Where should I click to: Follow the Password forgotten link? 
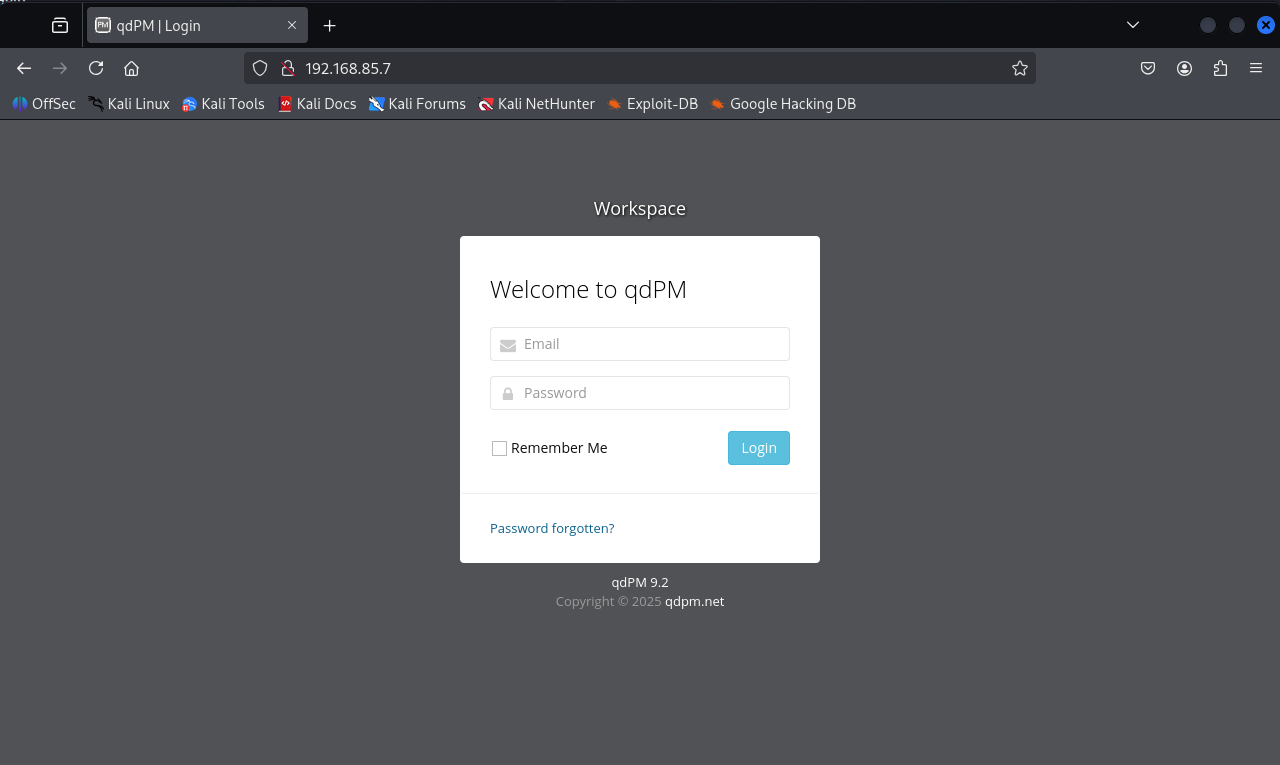click(552, 528)
